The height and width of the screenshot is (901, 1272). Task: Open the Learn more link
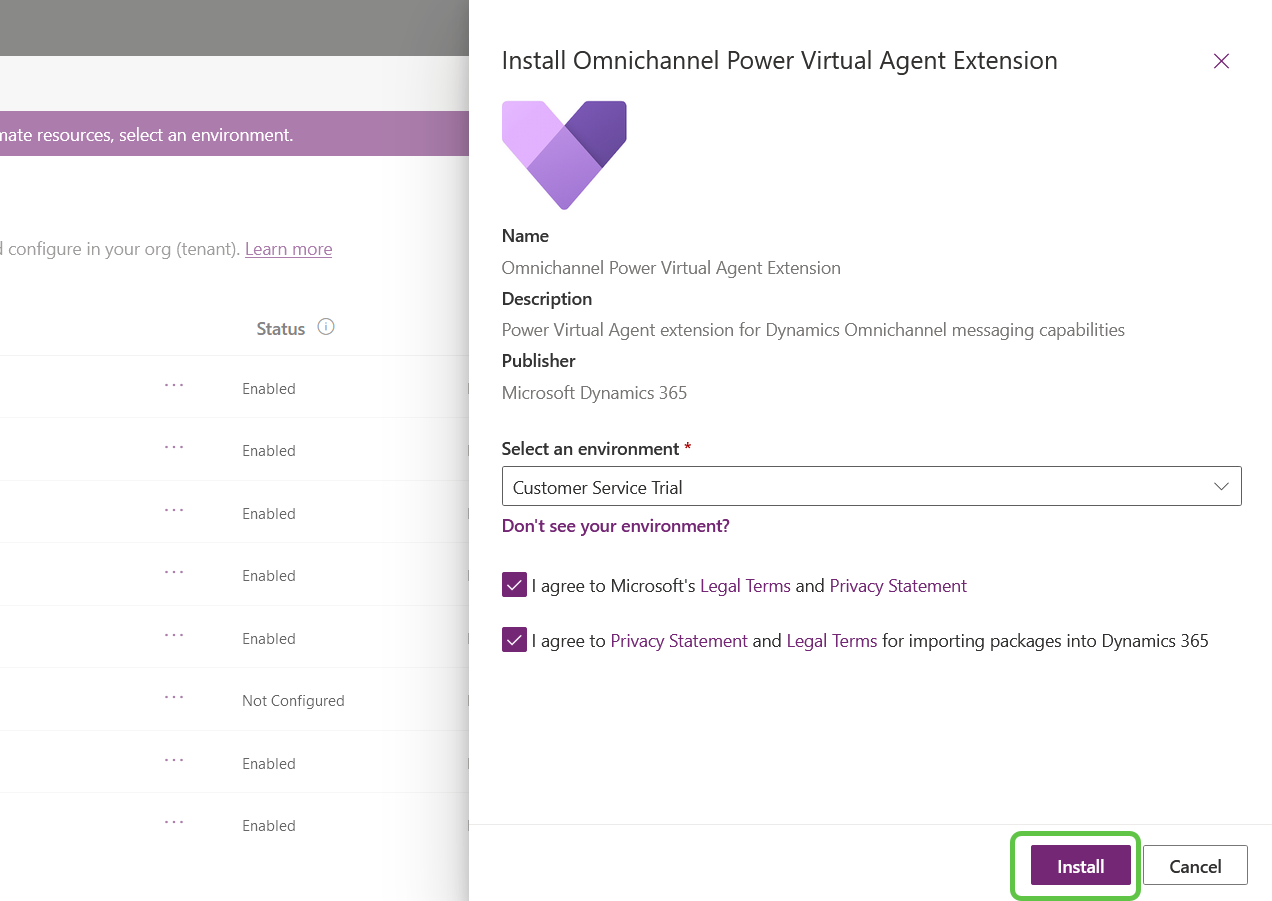point(288,249)
